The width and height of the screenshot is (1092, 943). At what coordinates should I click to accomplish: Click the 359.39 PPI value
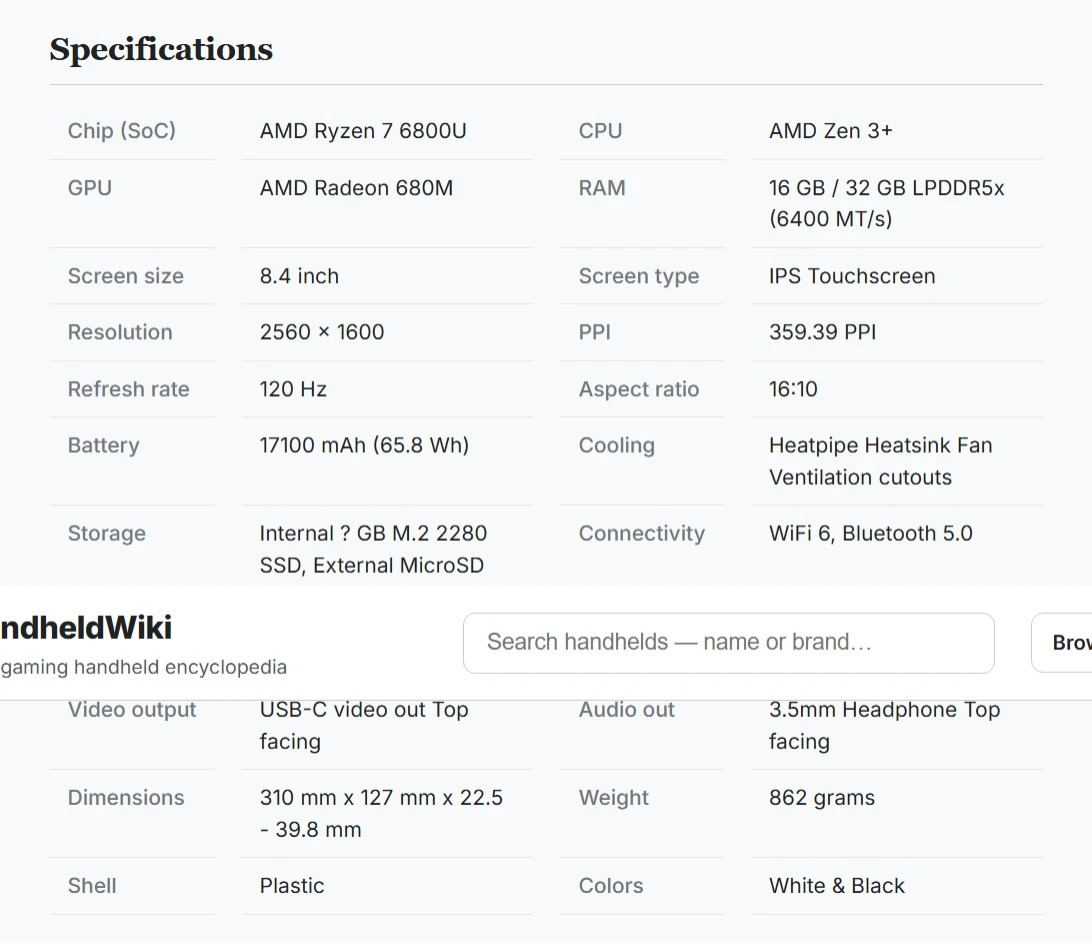822,332
